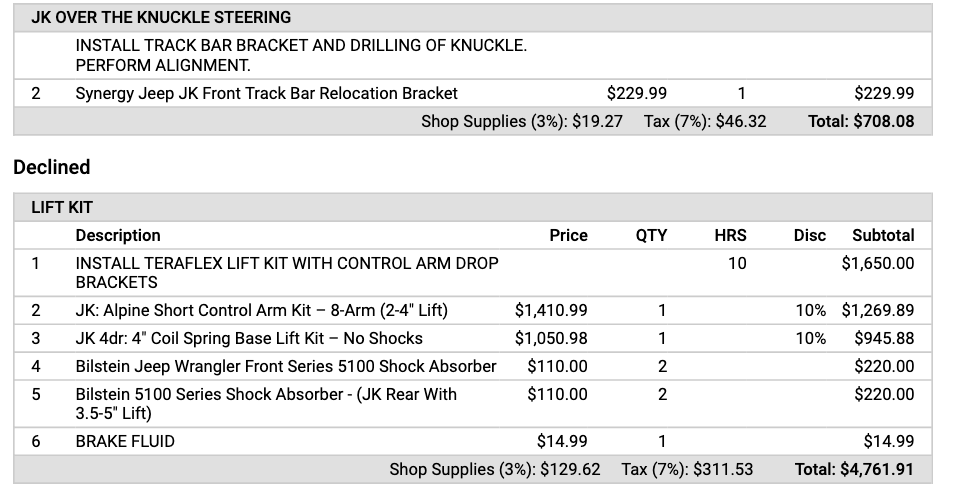Image resolution: width=957 pixels, height=489 pixels.
Task: Click the Declined section heading
Action: (x=52, y=167)
